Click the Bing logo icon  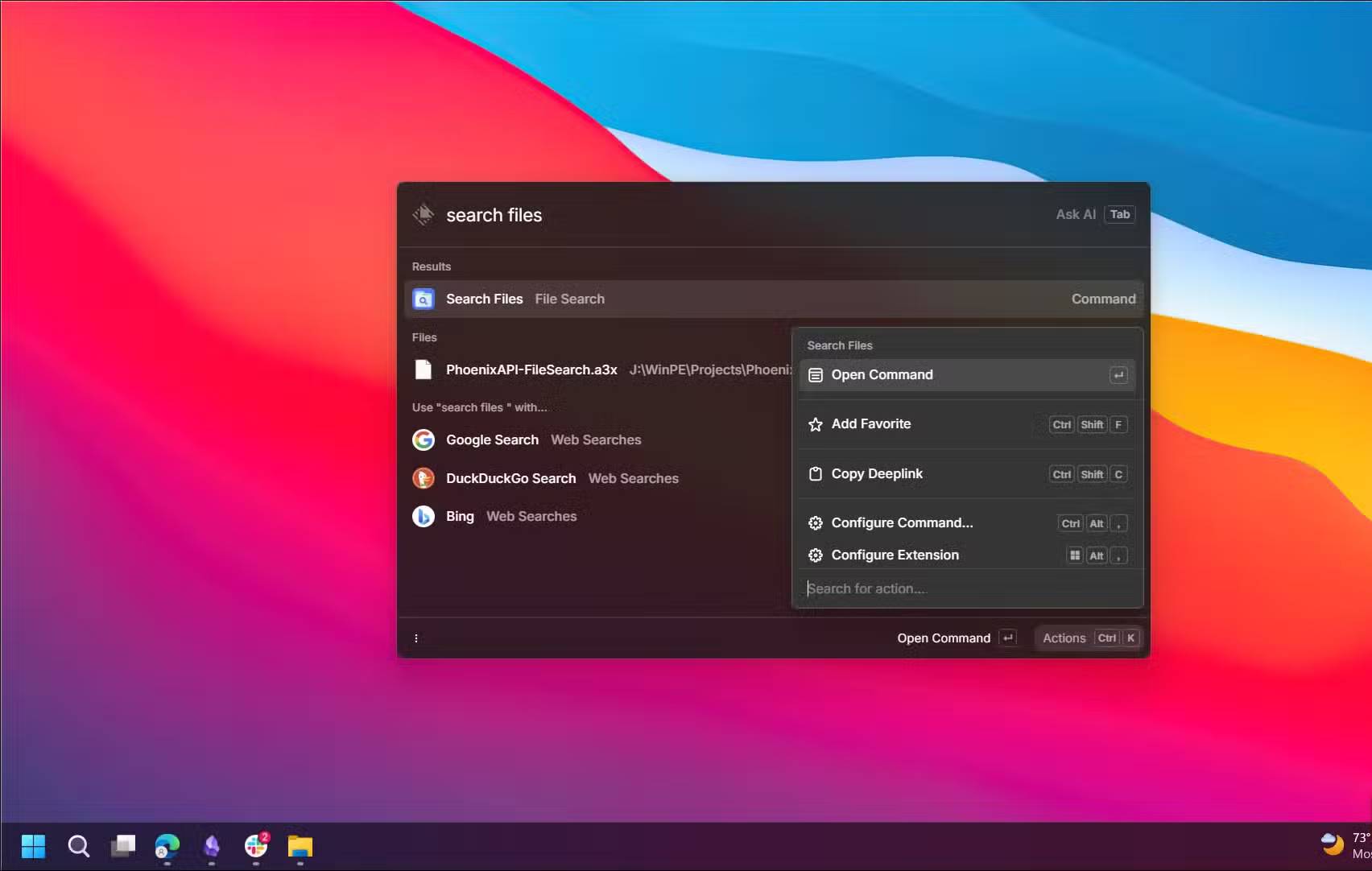(423, 516)
